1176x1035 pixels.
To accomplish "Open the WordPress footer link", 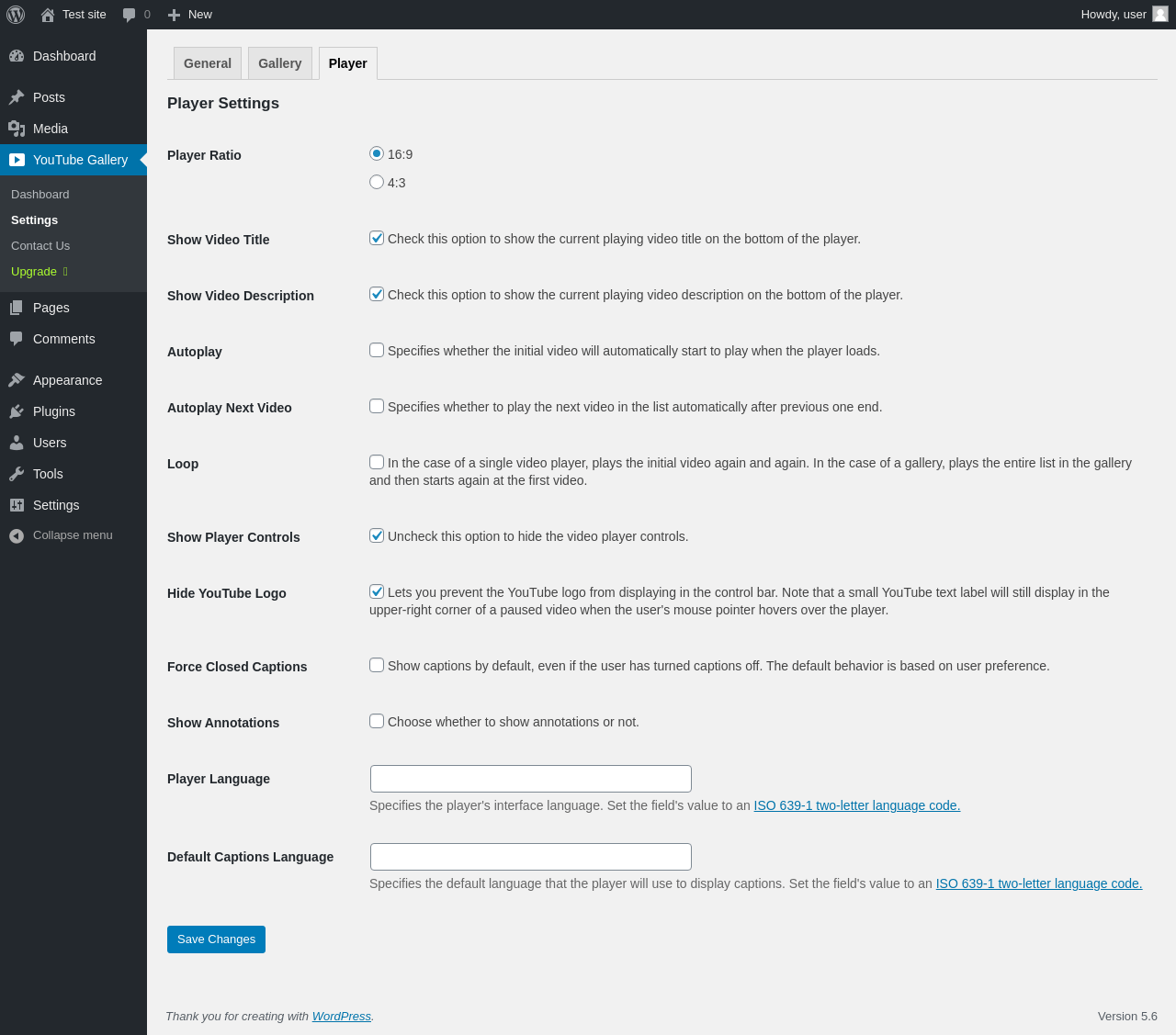I will coord(342,1017).
